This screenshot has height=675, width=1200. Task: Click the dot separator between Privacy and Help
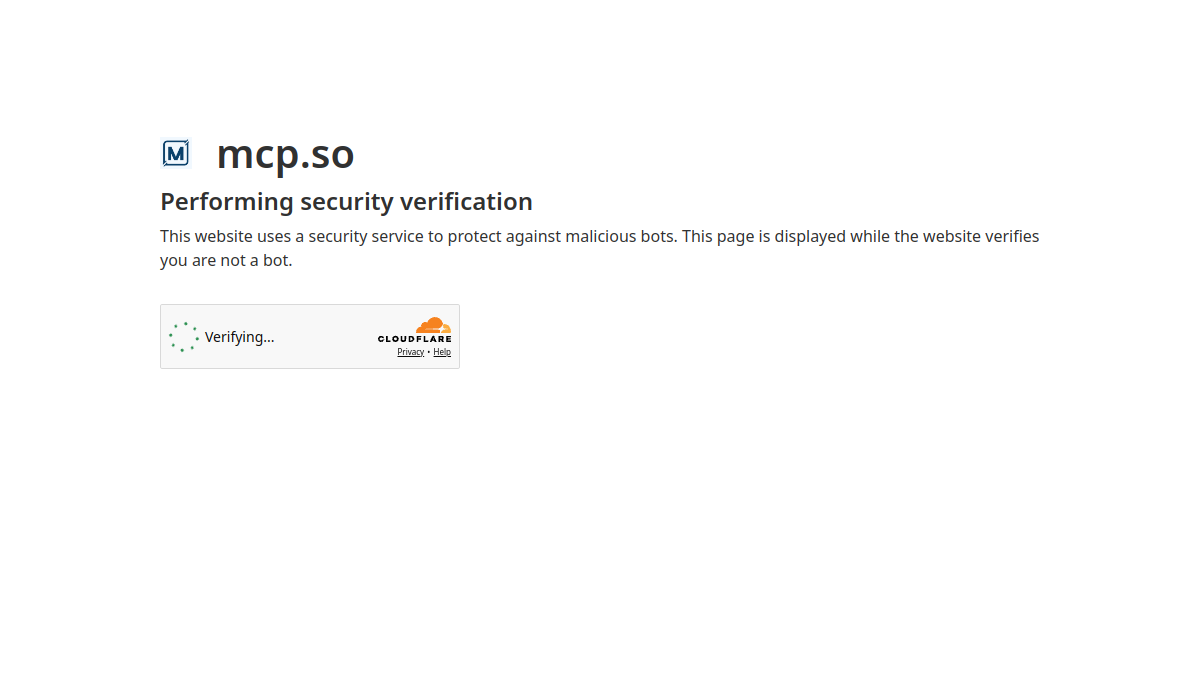point(429,352)
